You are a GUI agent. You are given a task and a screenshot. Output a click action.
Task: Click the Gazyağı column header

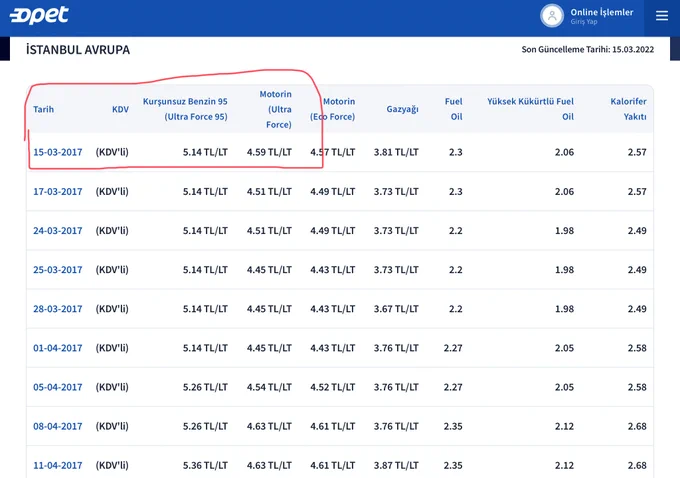click(x=402, y=109)
